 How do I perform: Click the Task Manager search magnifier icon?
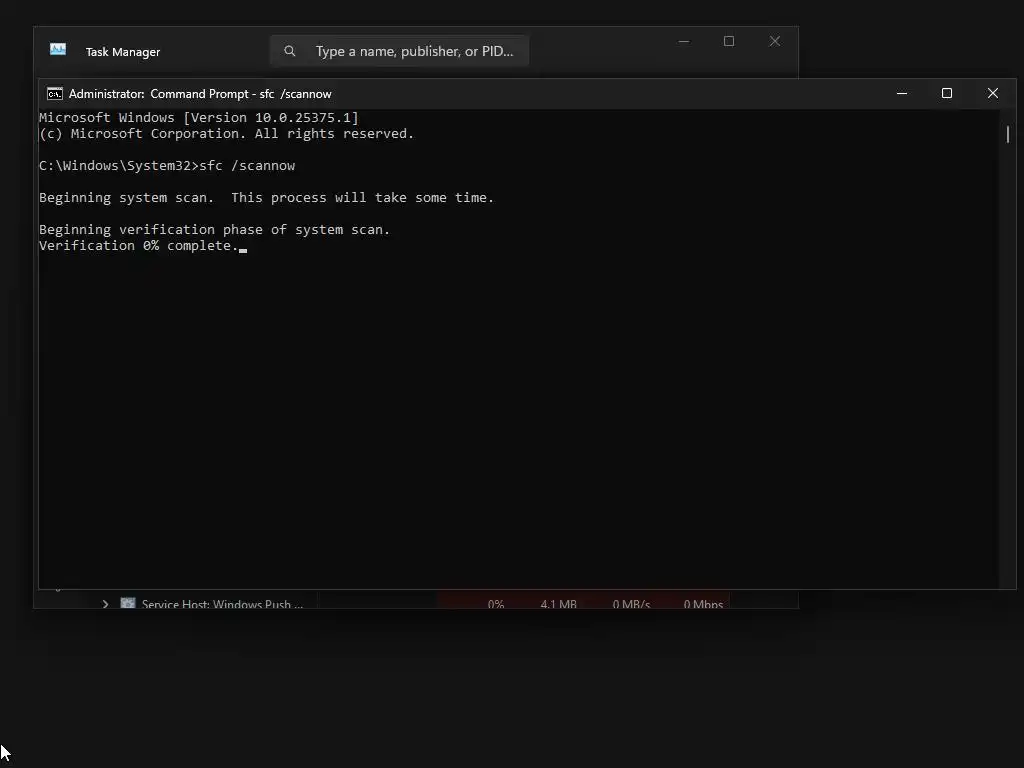point(289,51)
